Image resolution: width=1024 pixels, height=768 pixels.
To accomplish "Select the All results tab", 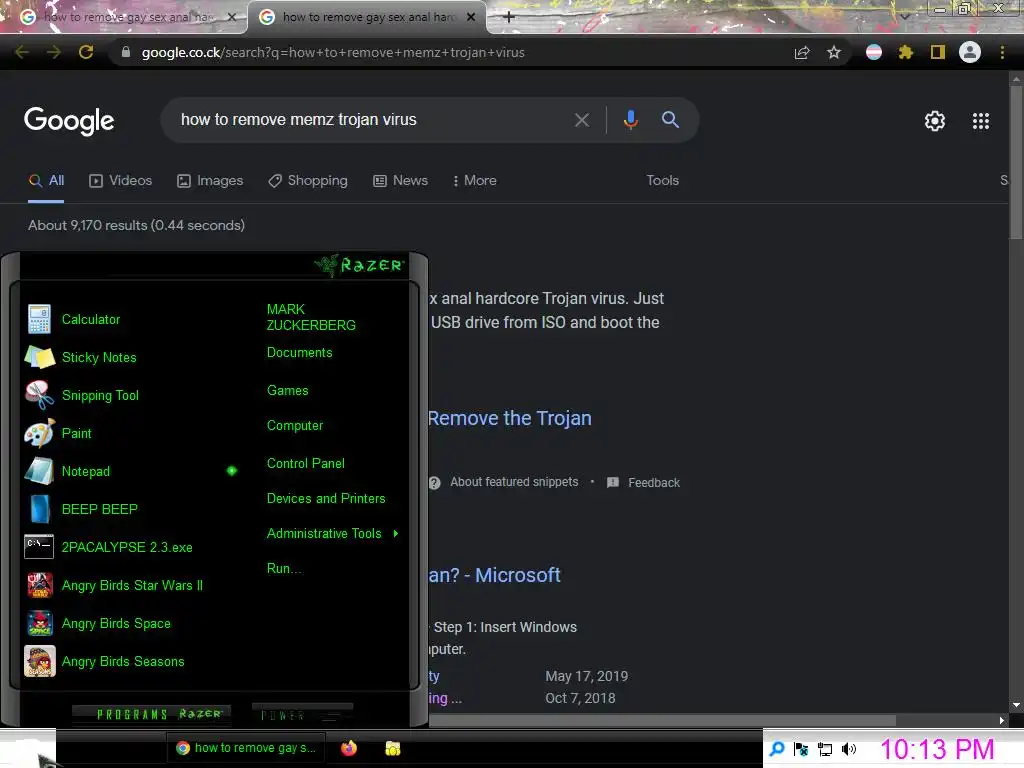I will 46,181.
